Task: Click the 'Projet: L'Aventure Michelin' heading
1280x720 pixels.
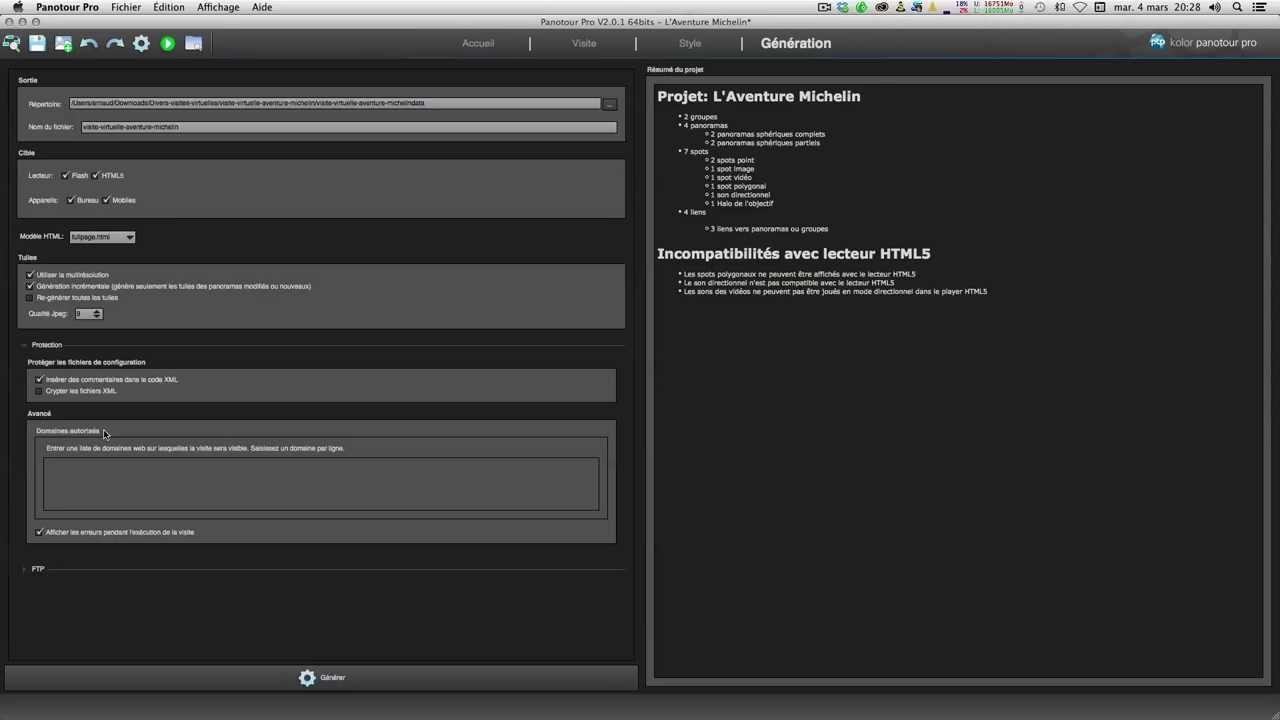Action: 758,96
